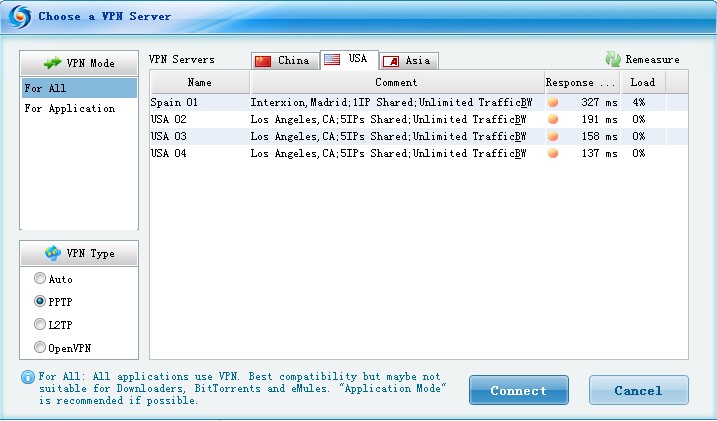Click the Remeasure refresh icon
The height and width of the screenshot is (421, 717).
tap(613, 59)
